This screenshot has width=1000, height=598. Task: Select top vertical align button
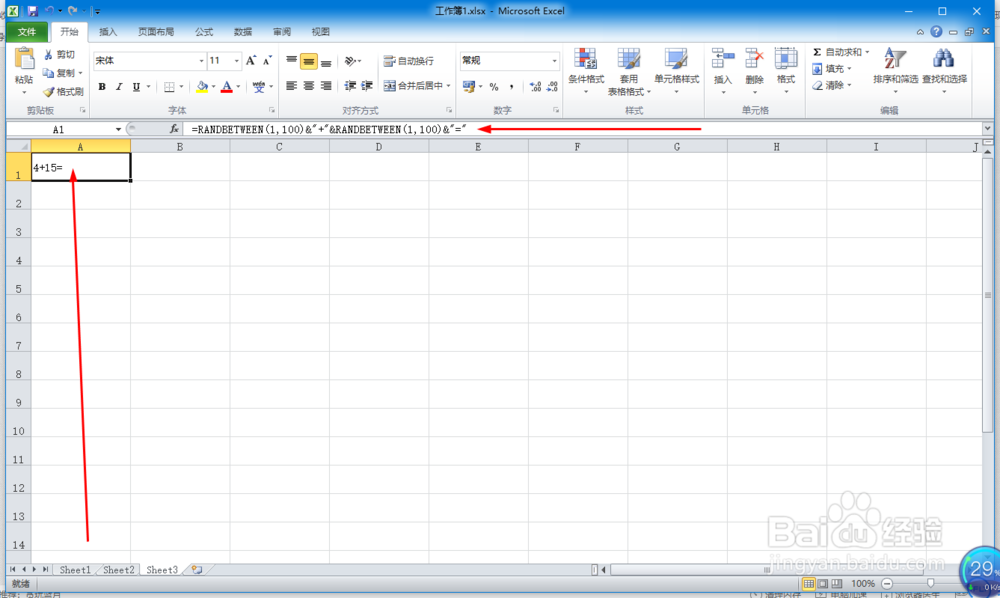tap(291, 61)
